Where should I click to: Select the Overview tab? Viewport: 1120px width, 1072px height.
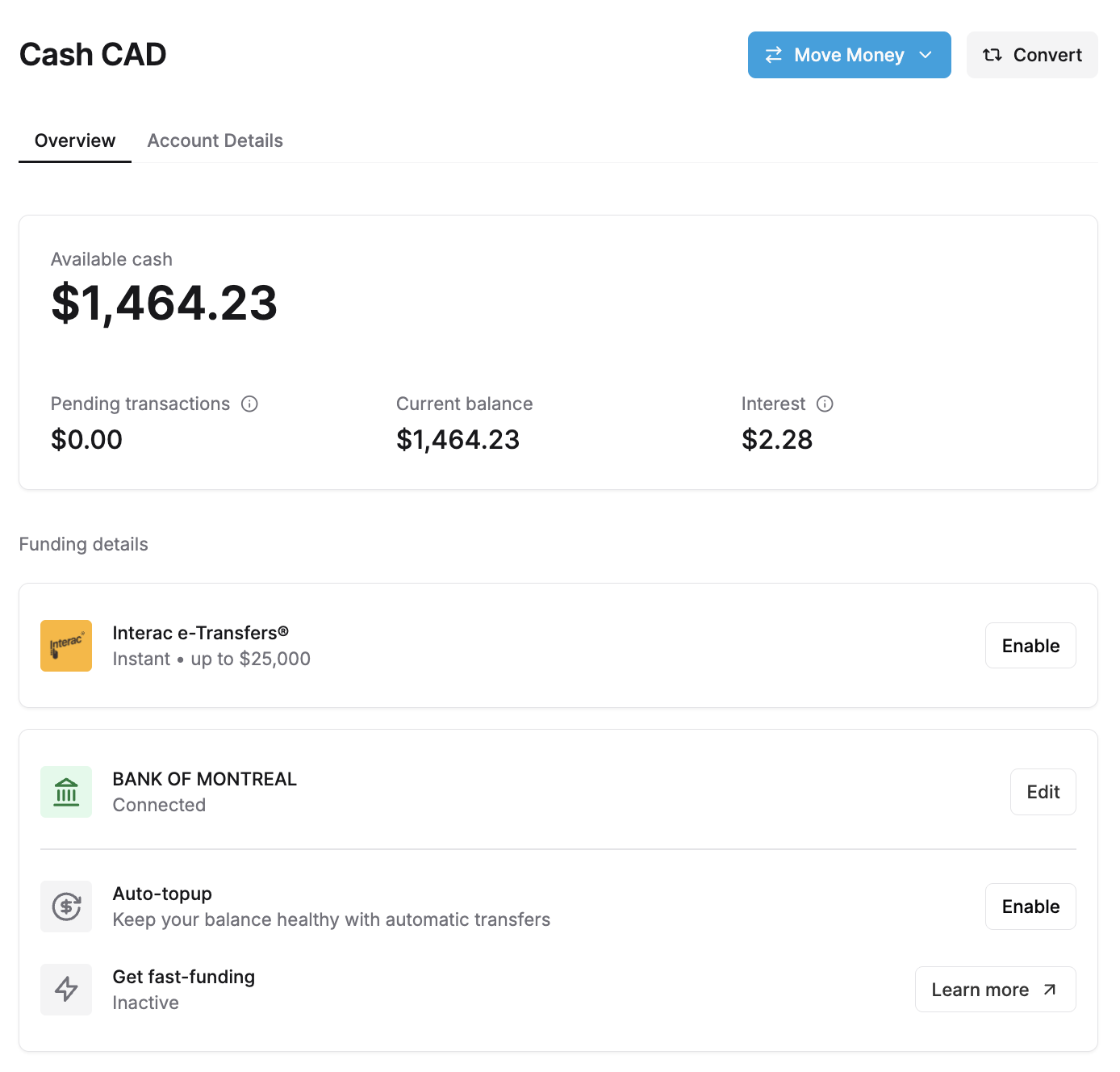tap(75, 140)
